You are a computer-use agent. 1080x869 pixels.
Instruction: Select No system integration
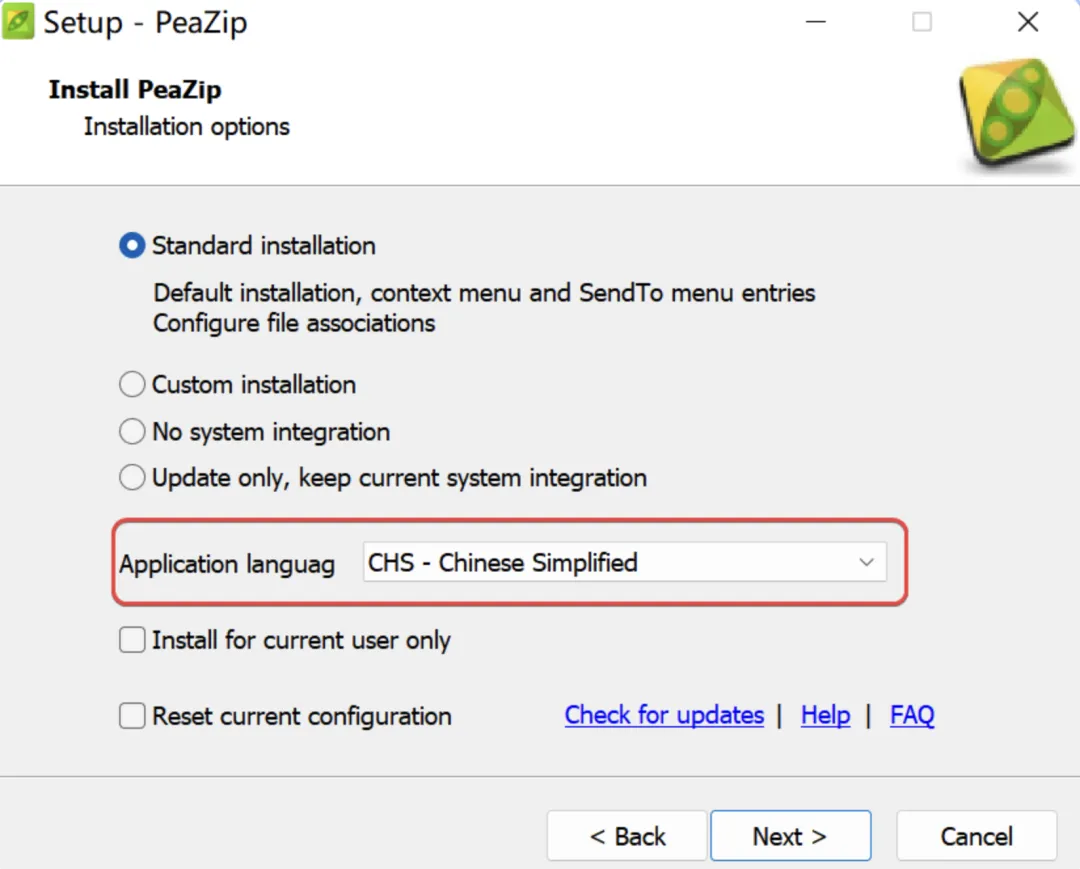pyautogui.click(x=132, y=432)
